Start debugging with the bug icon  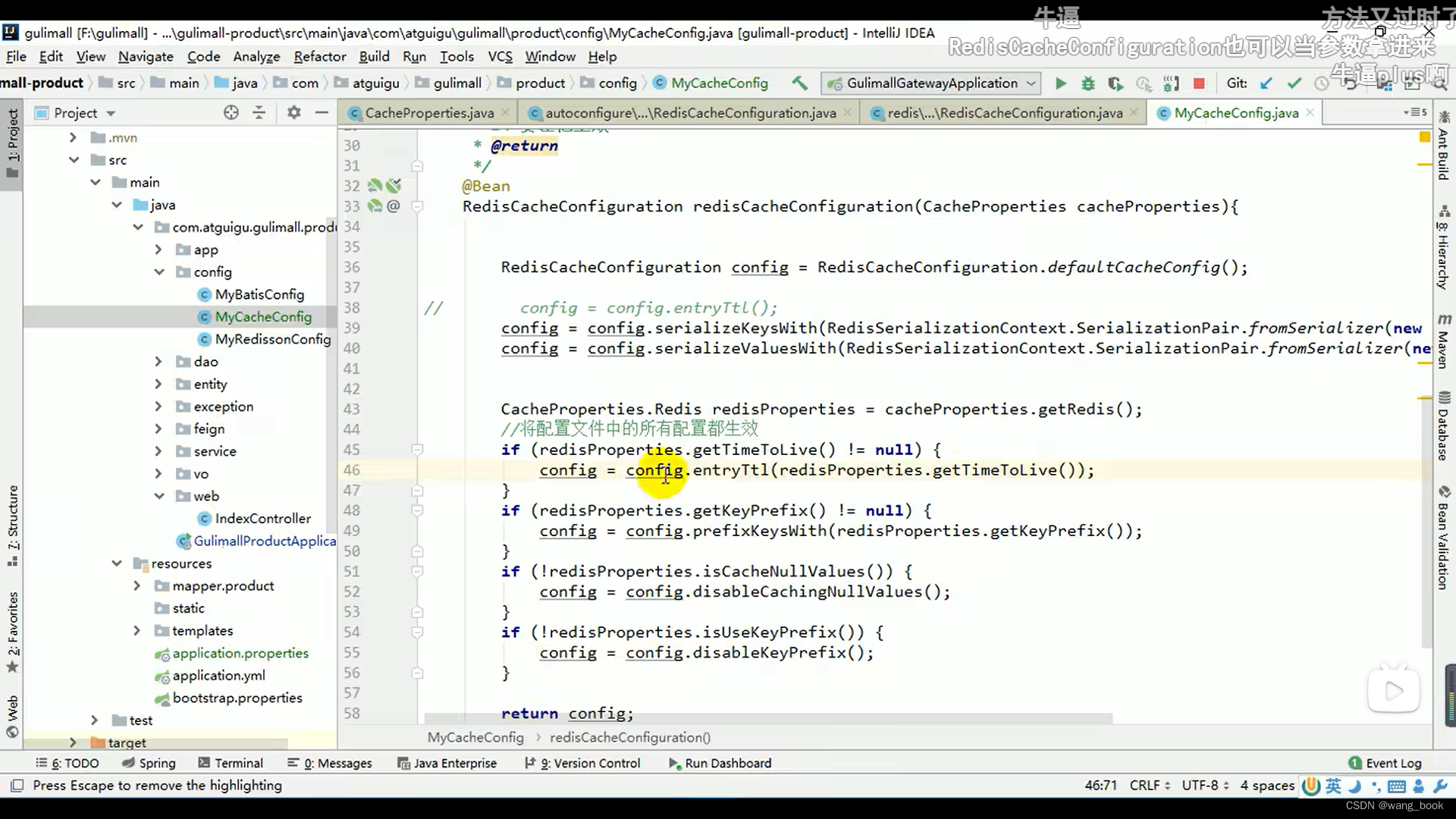point(1088,83)
